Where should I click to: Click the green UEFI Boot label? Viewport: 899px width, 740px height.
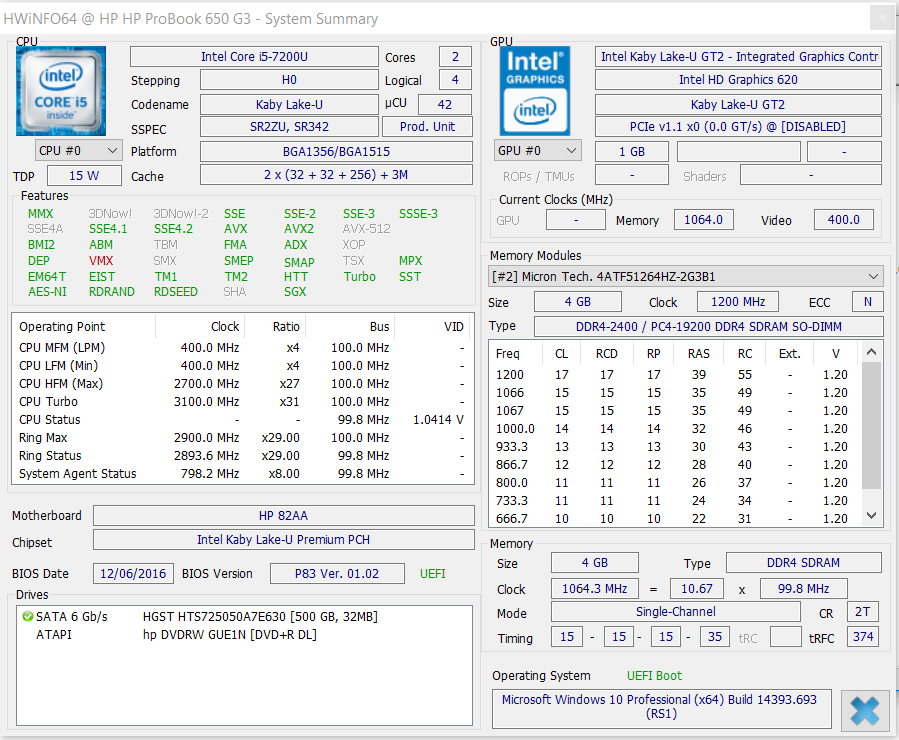click(x=654, y=676)
